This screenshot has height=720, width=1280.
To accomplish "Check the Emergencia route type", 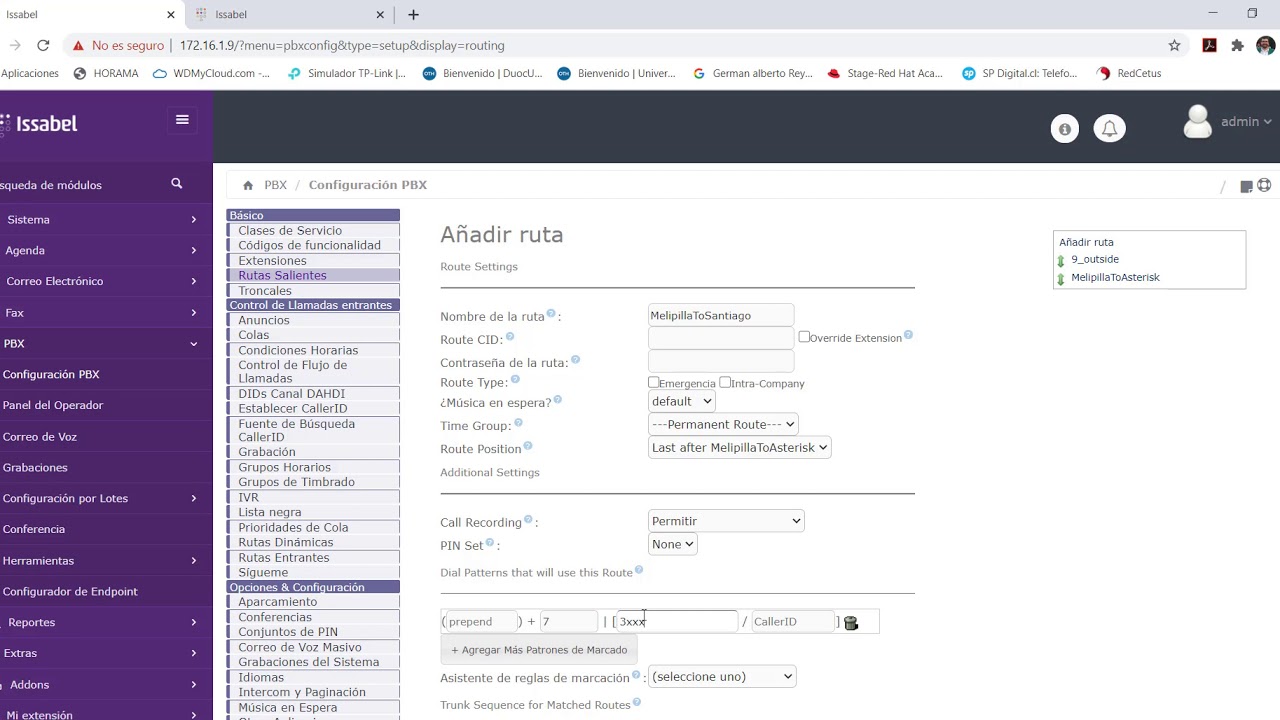I will (653, 382).
